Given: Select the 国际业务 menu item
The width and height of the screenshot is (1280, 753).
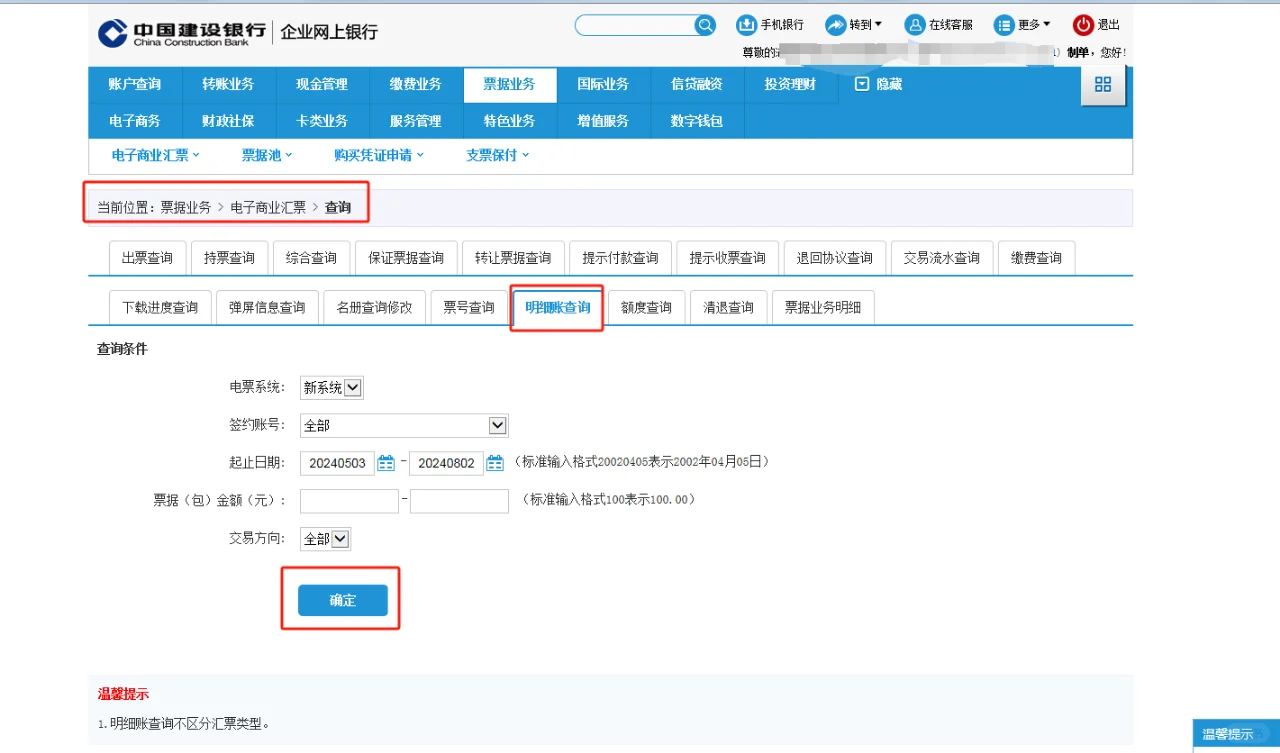Looking at the screenshot, I should click(x=604, y=84).
